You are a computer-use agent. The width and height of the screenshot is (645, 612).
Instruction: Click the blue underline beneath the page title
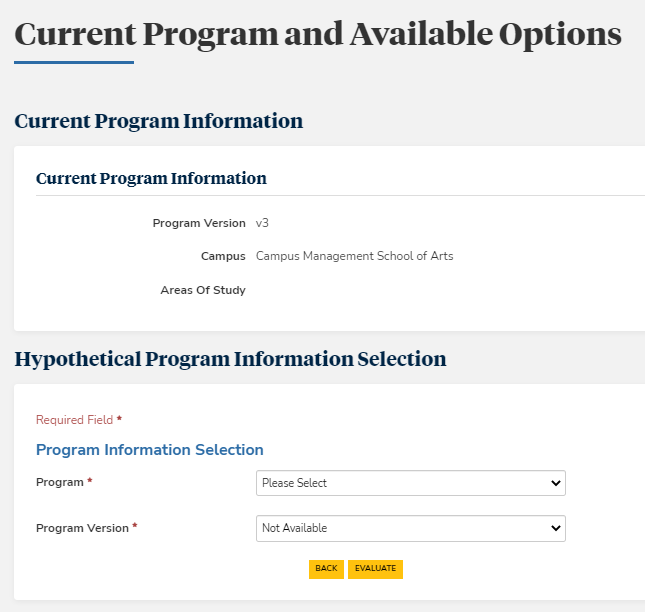[74, 63]
